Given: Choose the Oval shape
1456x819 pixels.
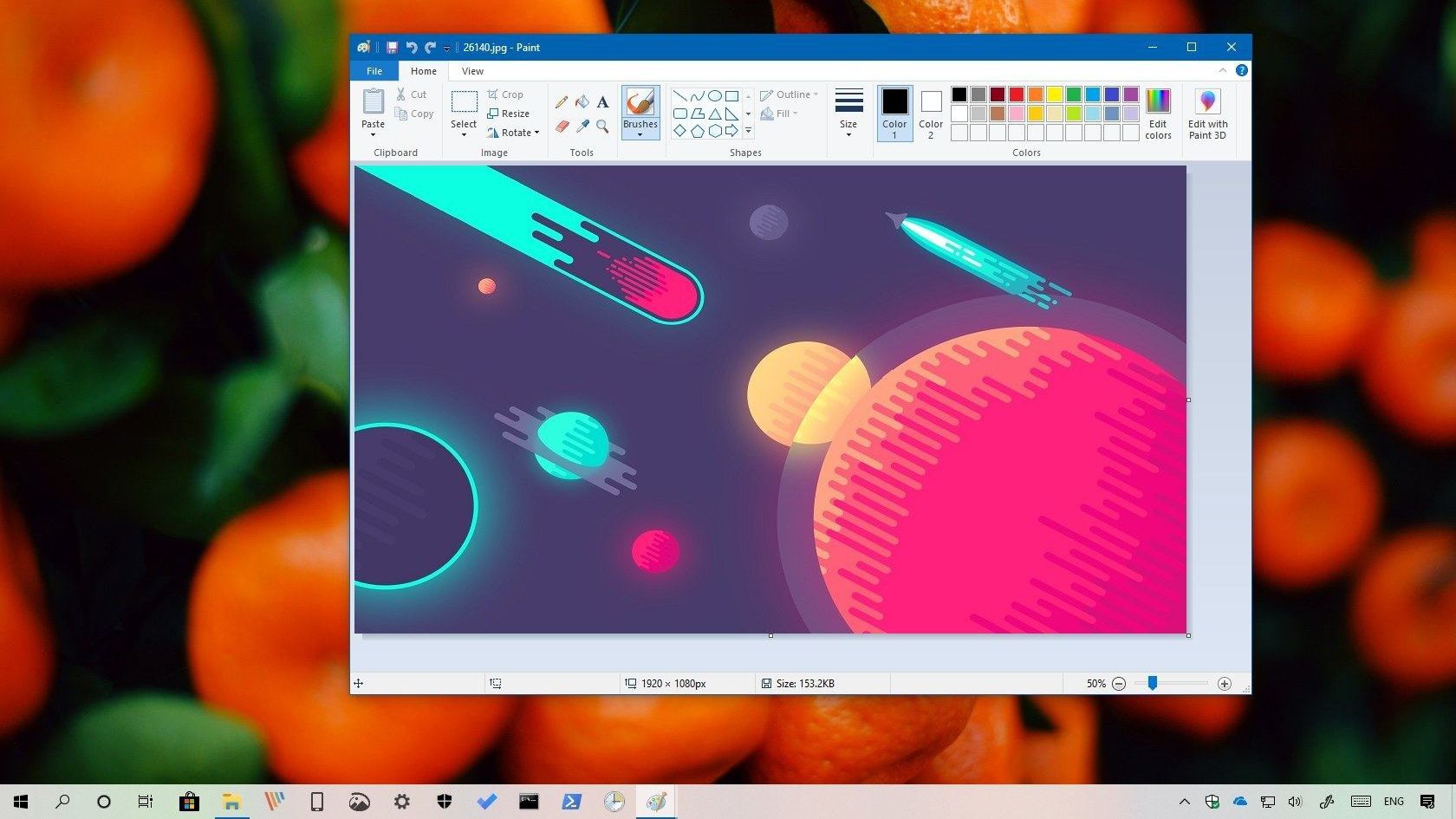Looking at the screenshot, I should point(715,96).
